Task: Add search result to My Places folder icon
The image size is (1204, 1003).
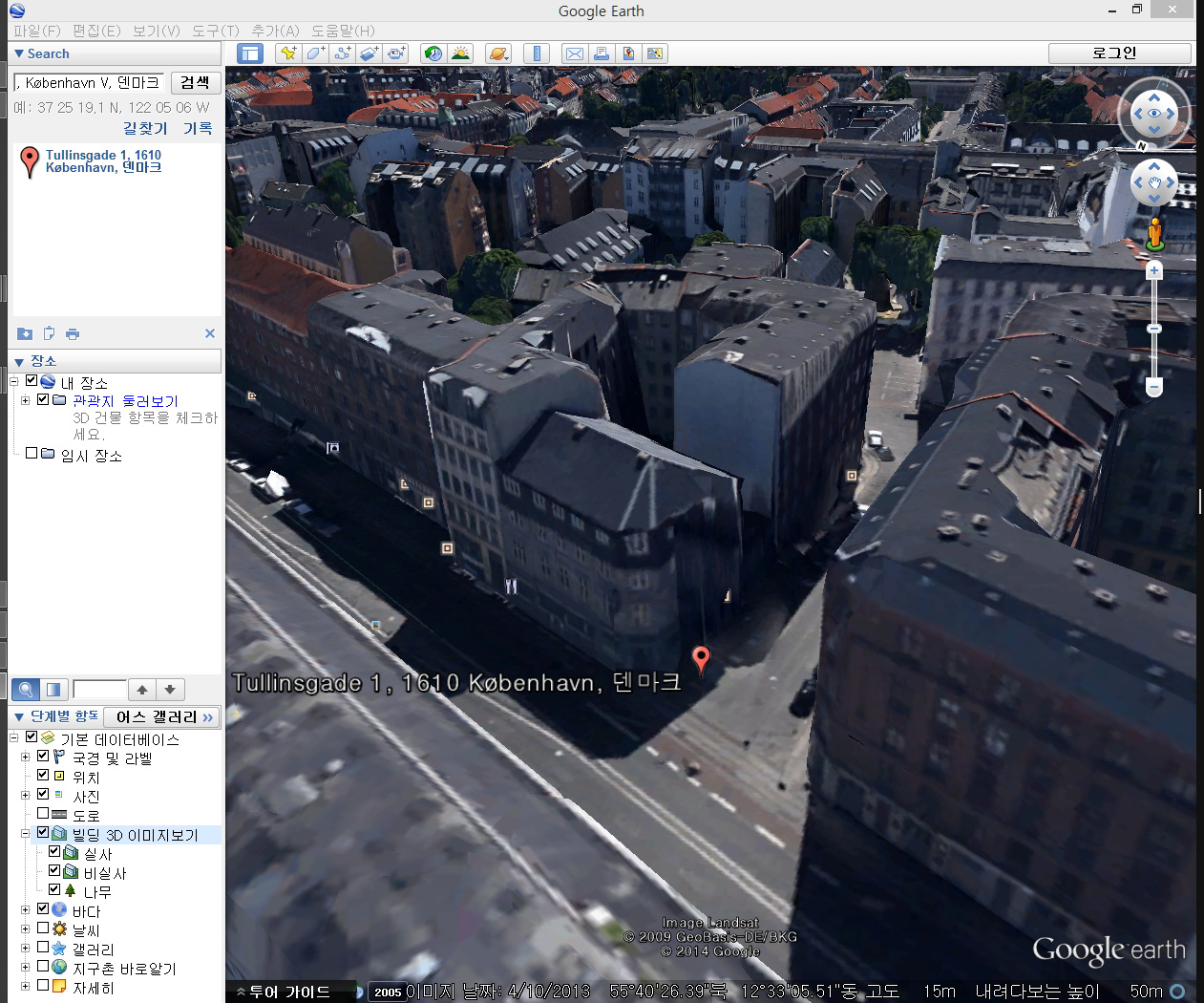Action: pos(25,333)
